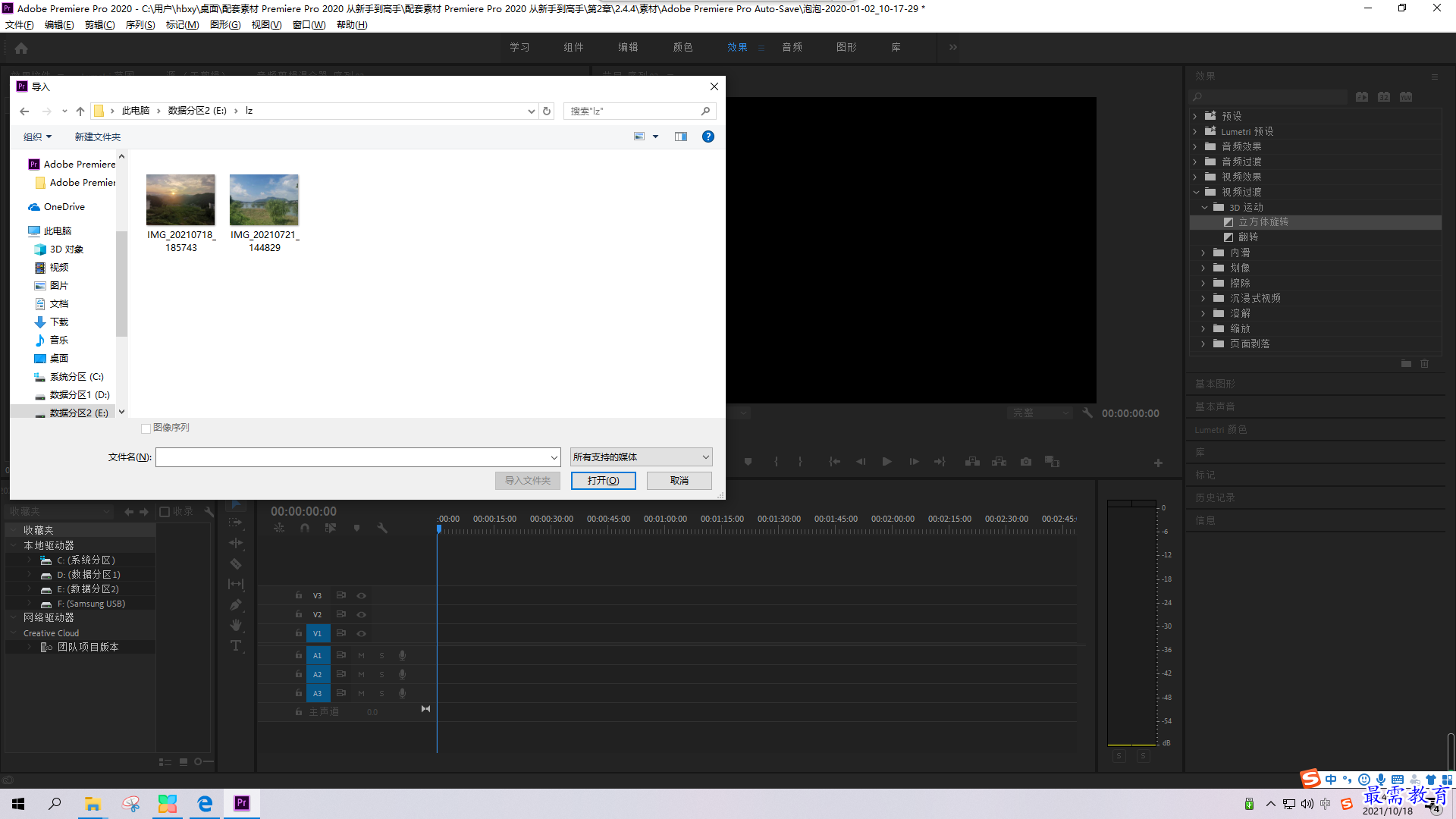Click Mark In in program monitor
The width and height of the screenshot is (1456, 819).
[776, 461]
